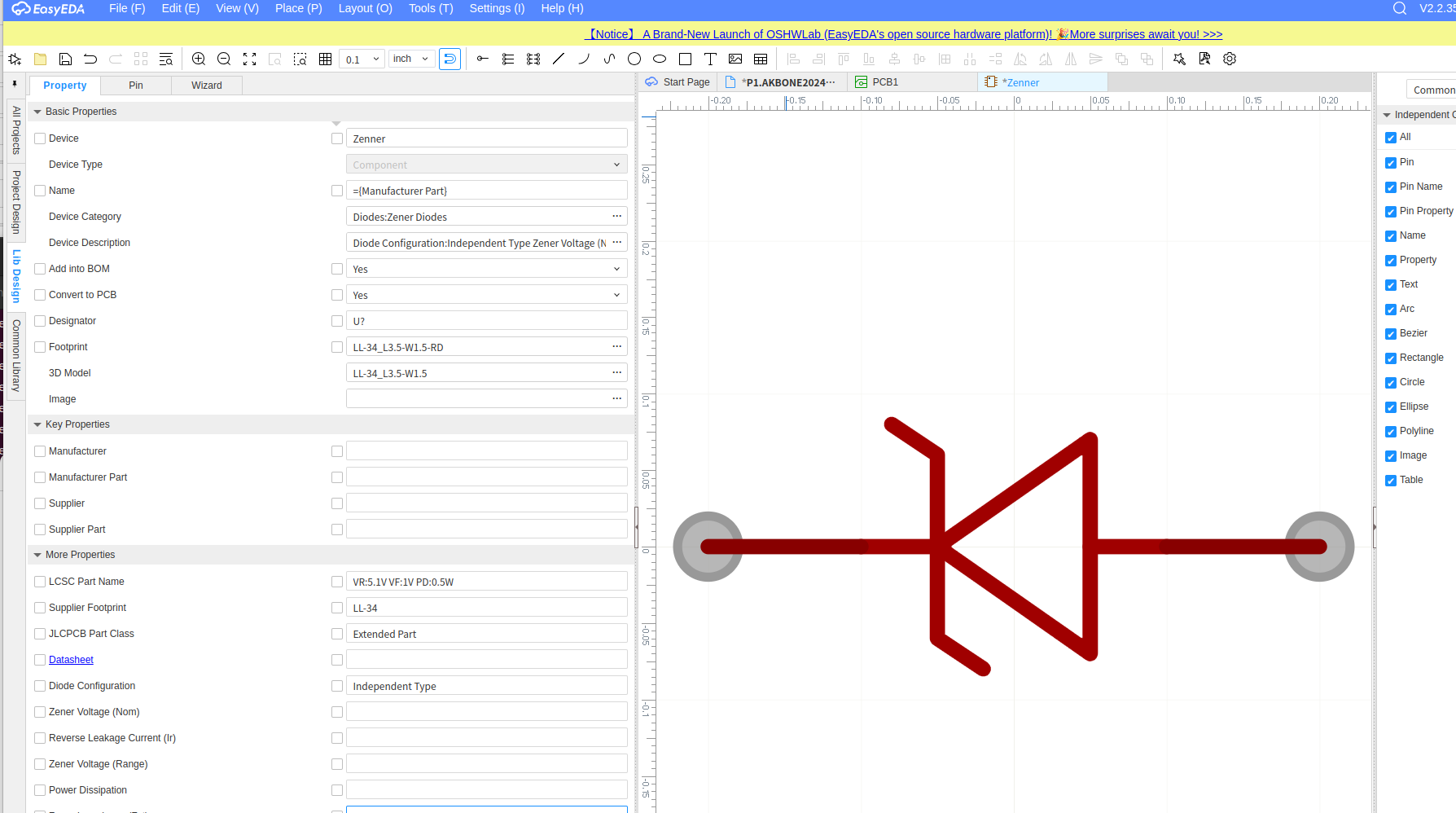This screenshot has height=813, width=1456.
Task: Open the Add into BOM Yes dropdown
Action: (x=487, y=269)
